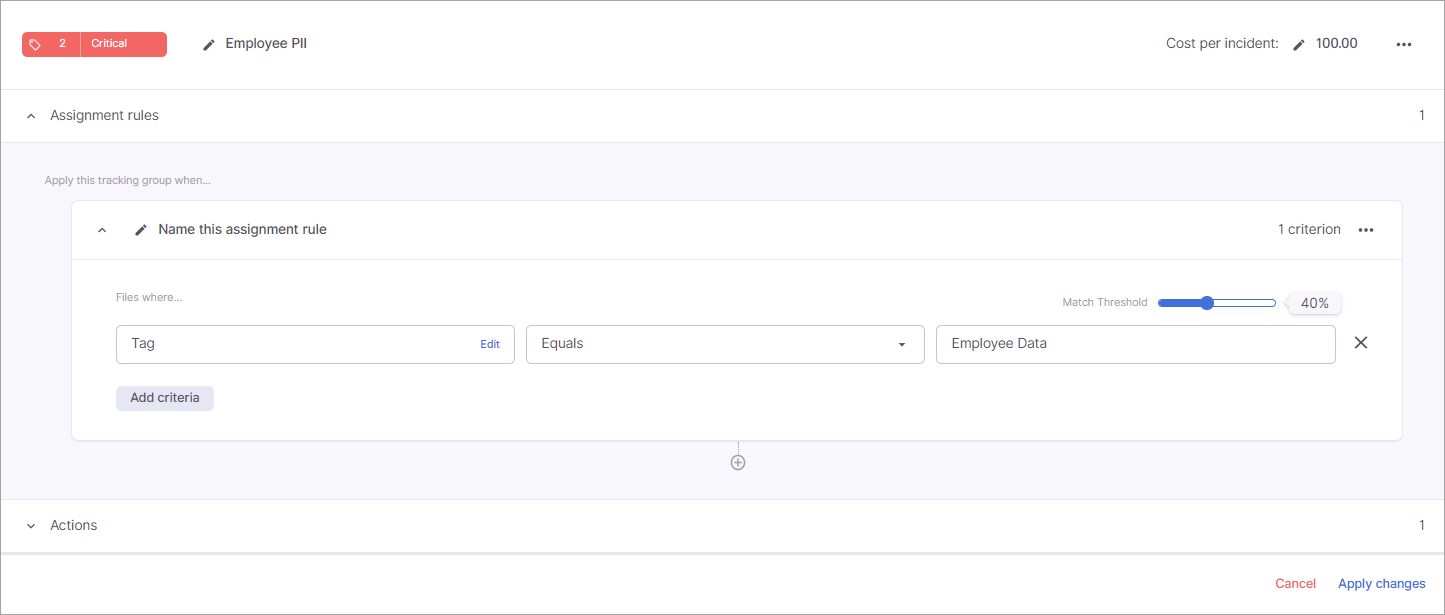Open the assignment rule more options menu
This screenshot has width=1445, height=615.
click(x=1366, y=230)
